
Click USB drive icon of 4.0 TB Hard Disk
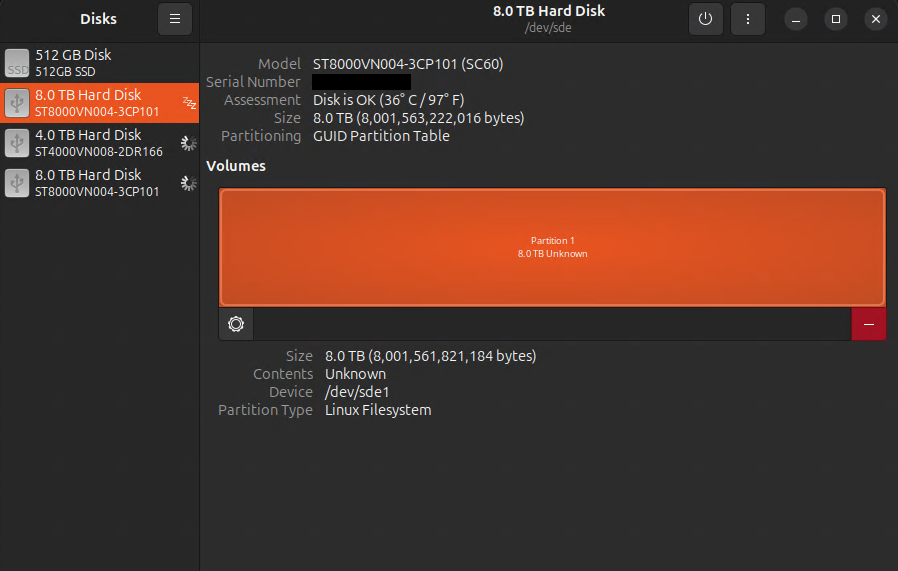(x=17, y=143)
